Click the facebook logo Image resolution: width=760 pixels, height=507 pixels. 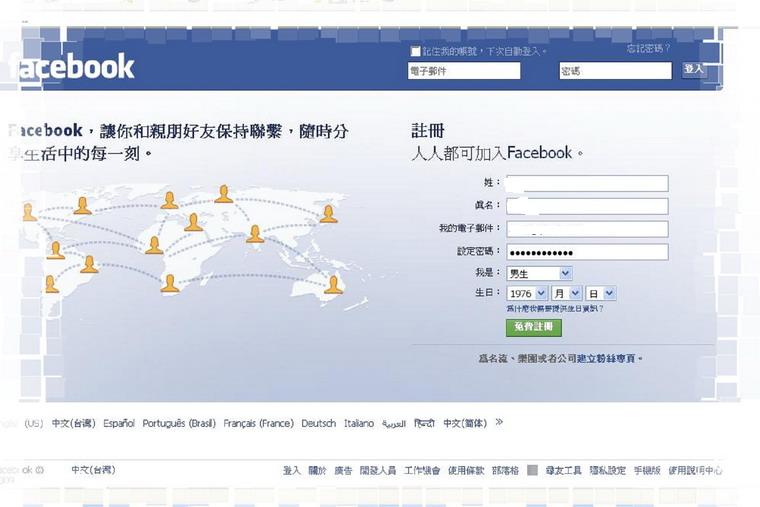pyautogui.click(x=73, y=67)
